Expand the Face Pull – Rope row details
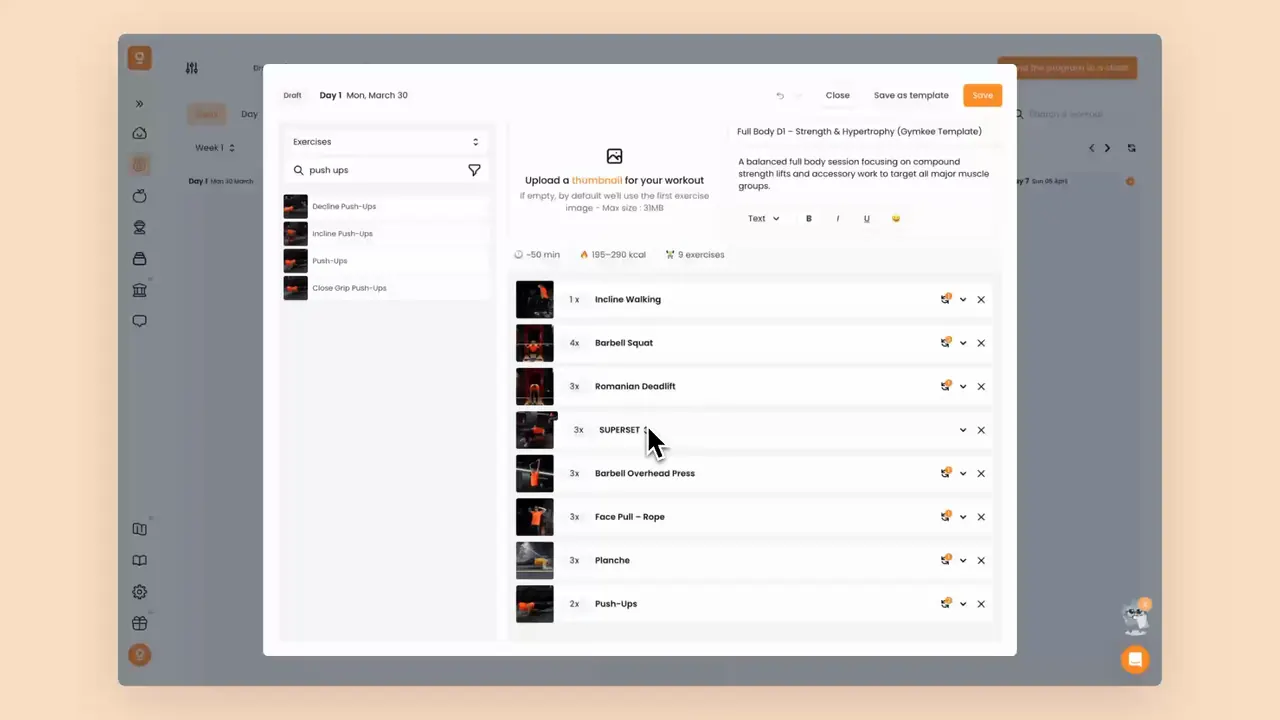 click(x=963, y=517)
